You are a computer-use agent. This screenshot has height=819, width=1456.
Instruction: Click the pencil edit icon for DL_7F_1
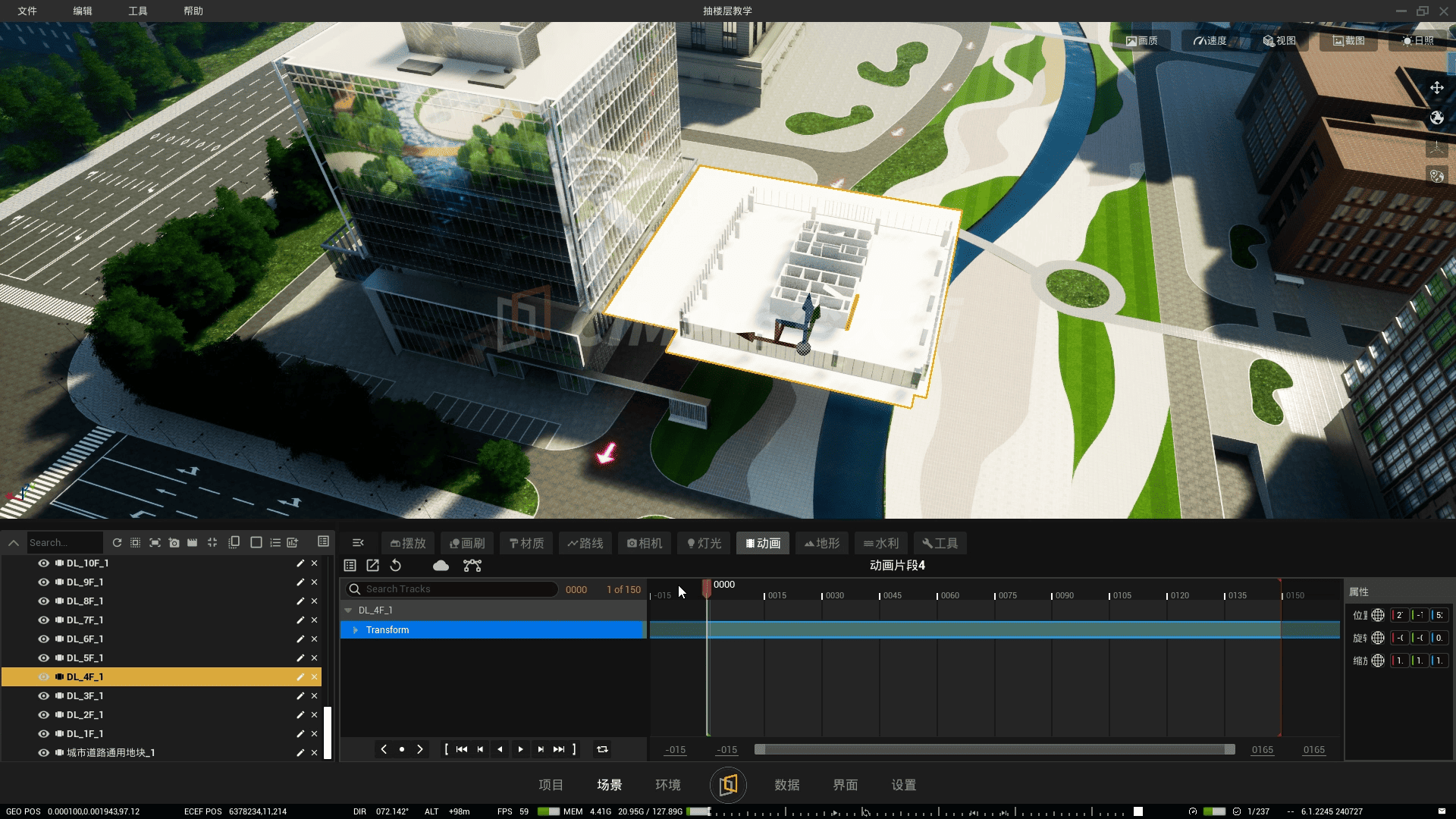pos(300,620)
